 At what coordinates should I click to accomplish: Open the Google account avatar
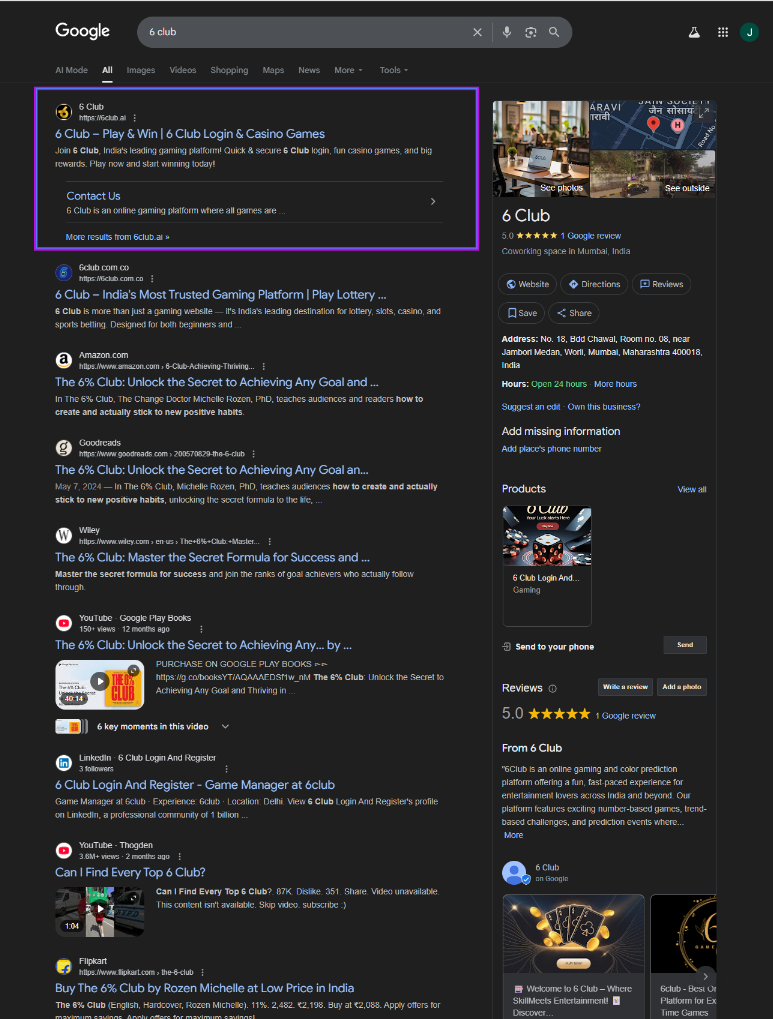coord(749,32)
